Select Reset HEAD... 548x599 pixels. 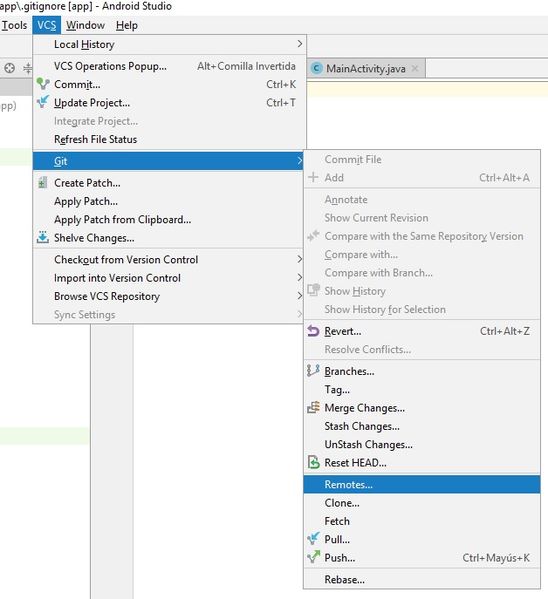tap(422, 463)
